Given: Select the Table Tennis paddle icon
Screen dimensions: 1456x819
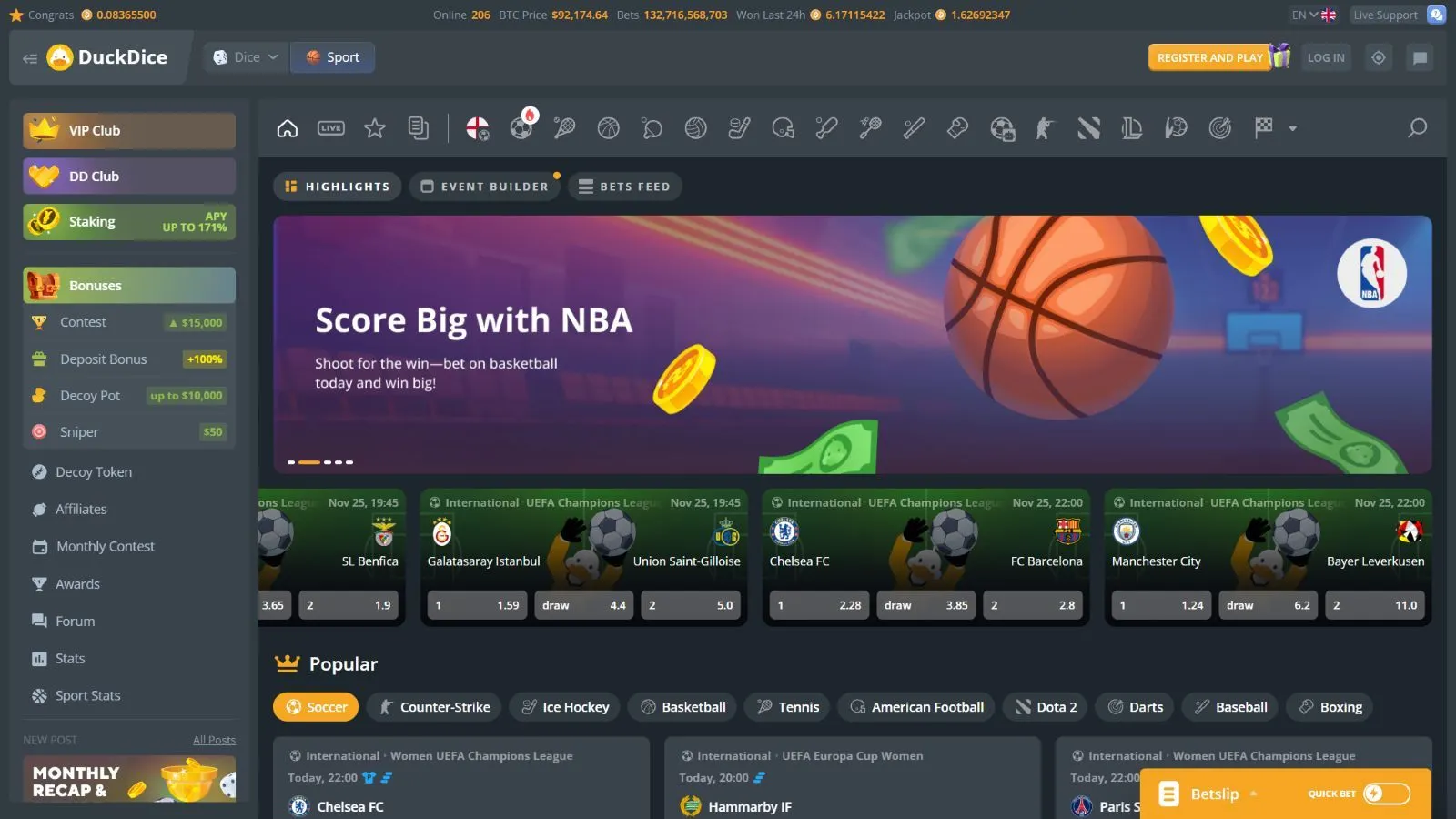Looking at the screenshot, I should (652, 128).
